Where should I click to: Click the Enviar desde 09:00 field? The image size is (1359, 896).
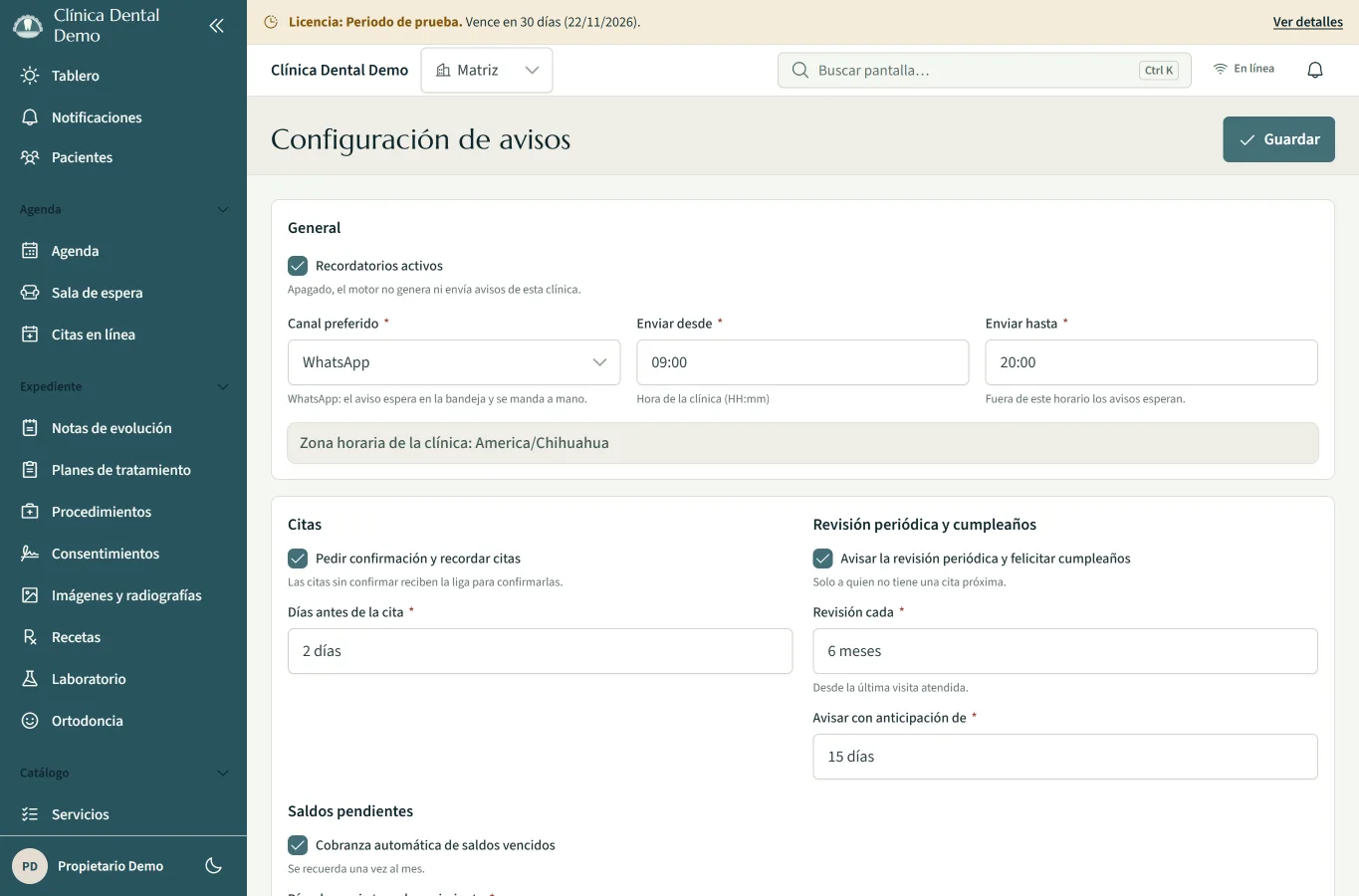click(x=802, y=362)
